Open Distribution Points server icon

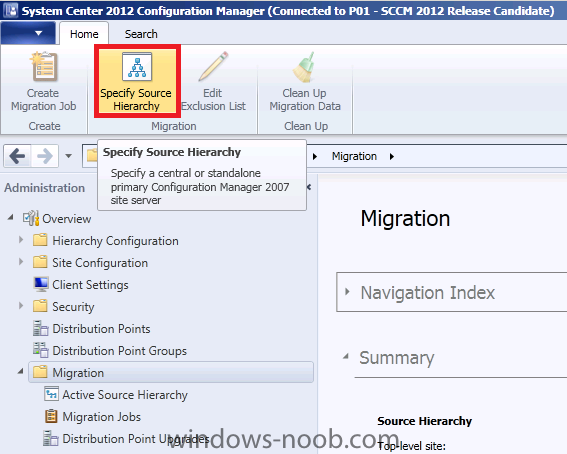(40, 328)
